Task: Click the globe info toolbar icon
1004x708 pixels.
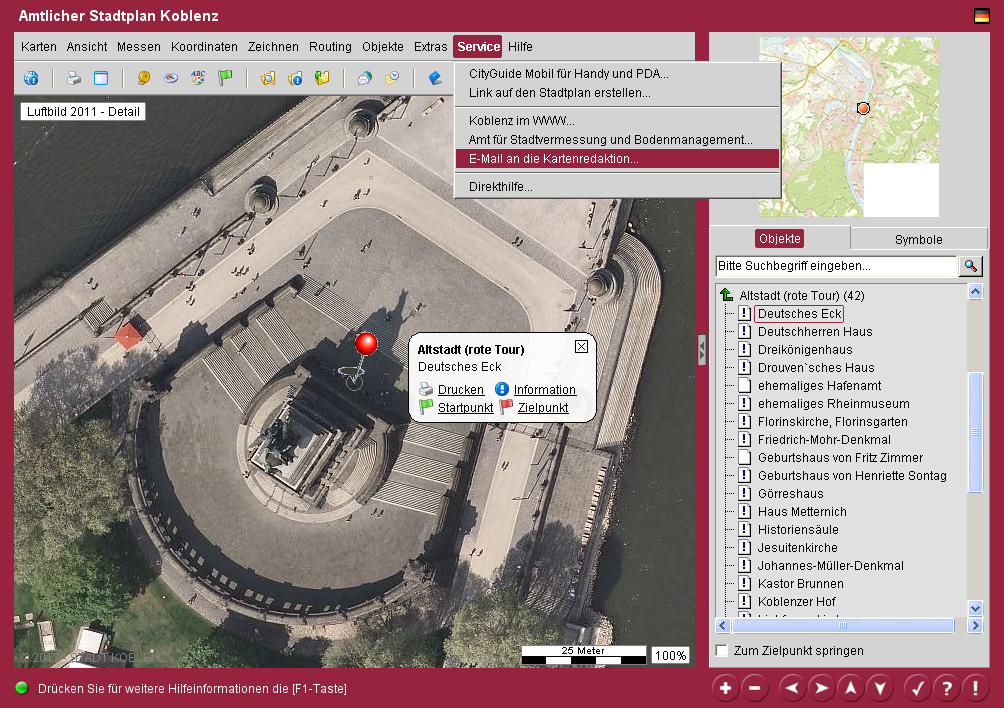Action: tap(31, 78)
